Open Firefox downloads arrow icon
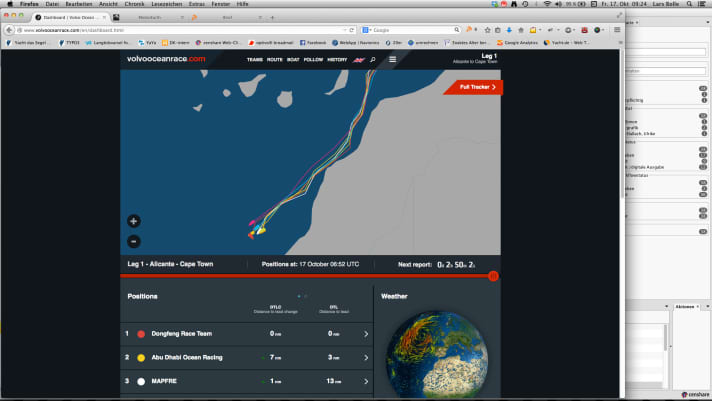This screenshot has height=401, width=712. point(509,30)
